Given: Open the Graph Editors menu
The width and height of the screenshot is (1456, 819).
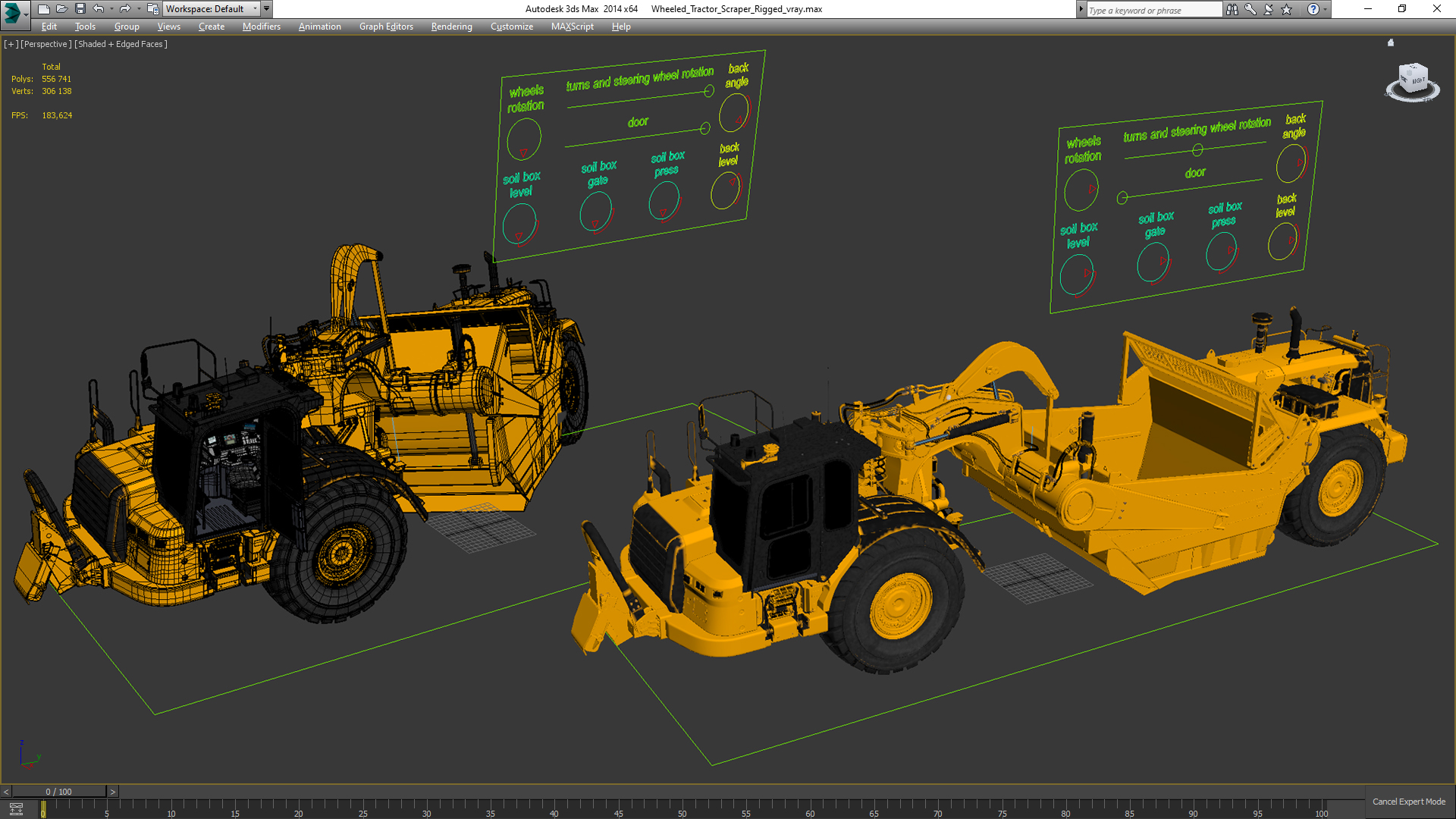Looking at the screenshot, I should click(386, 27).
